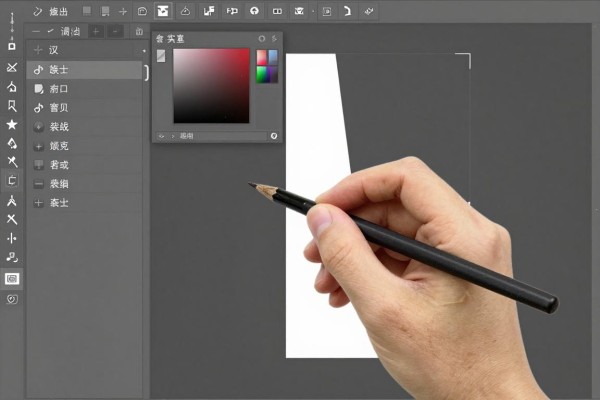Viewport: 600px width, 400px height.
Task: Select the star shape tool in left toolbar
Action: point(12,124)
